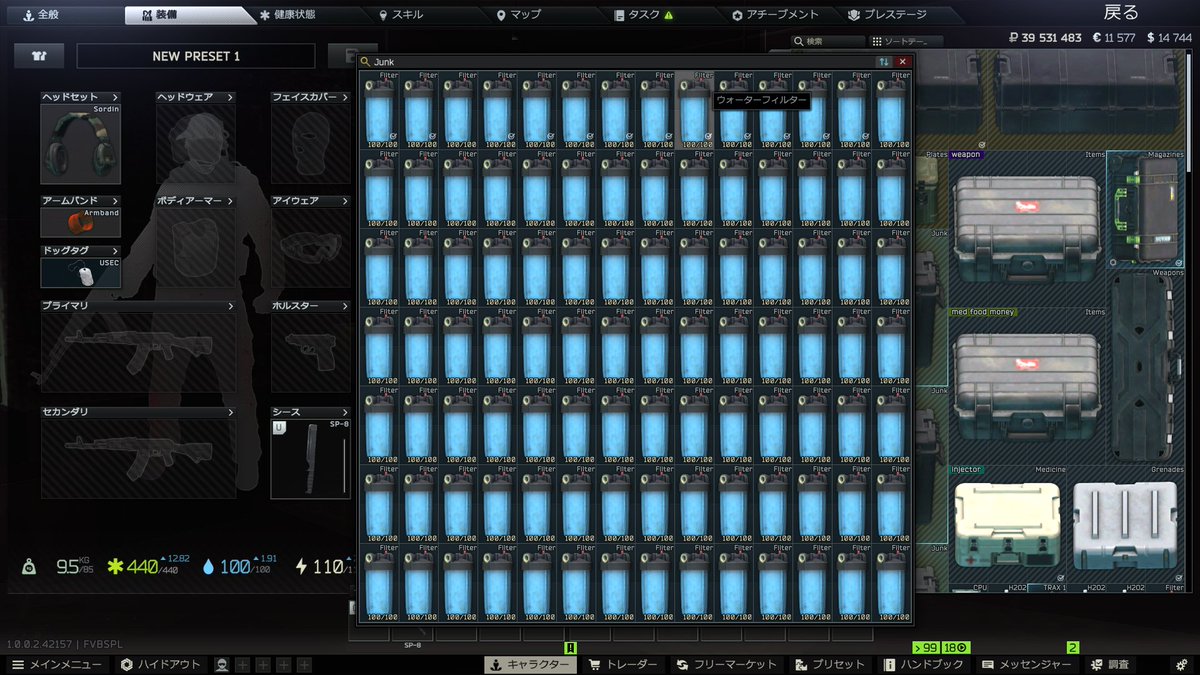Click the stash 検索 search field
The width and height of the screenshot is (1200, 675).
[x=827, y=41]
